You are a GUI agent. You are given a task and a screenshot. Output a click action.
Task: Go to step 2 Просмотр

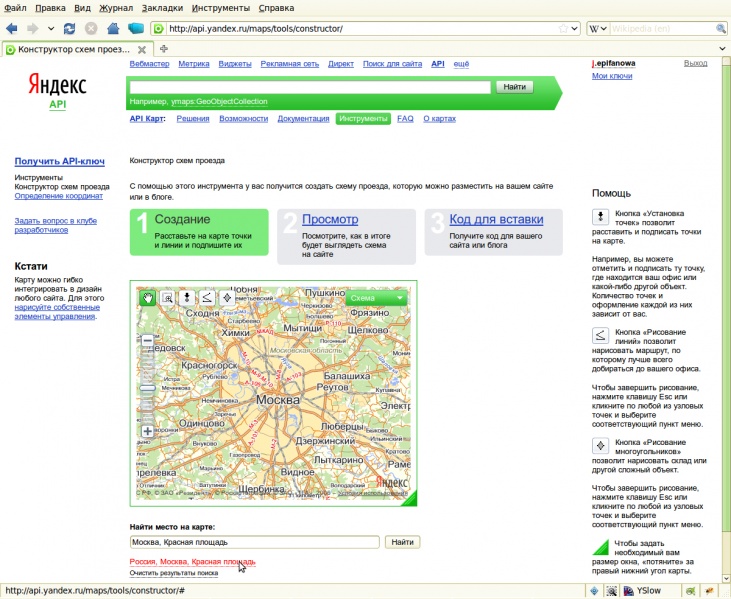click(x=330, y=219)
